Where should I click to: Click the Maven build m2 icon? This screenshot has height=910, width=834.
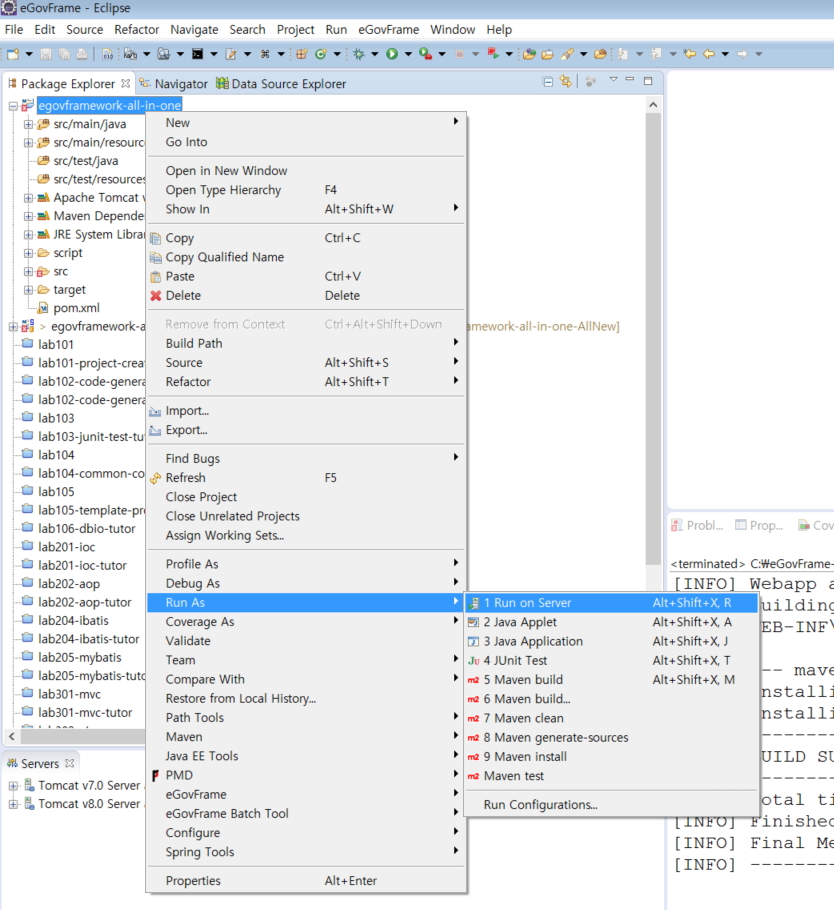tap(474, 680)
